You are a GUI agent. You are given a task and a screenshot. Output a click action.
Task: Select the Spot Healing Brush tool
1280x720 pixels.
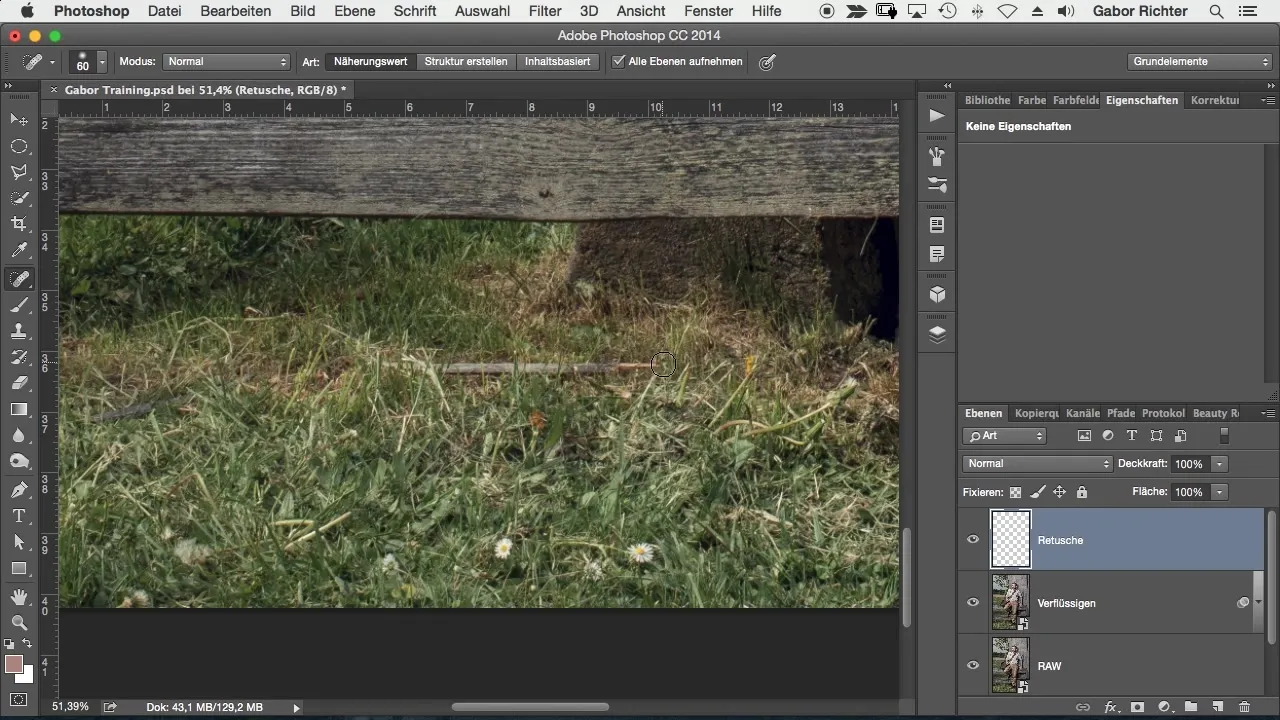point(19,279)
